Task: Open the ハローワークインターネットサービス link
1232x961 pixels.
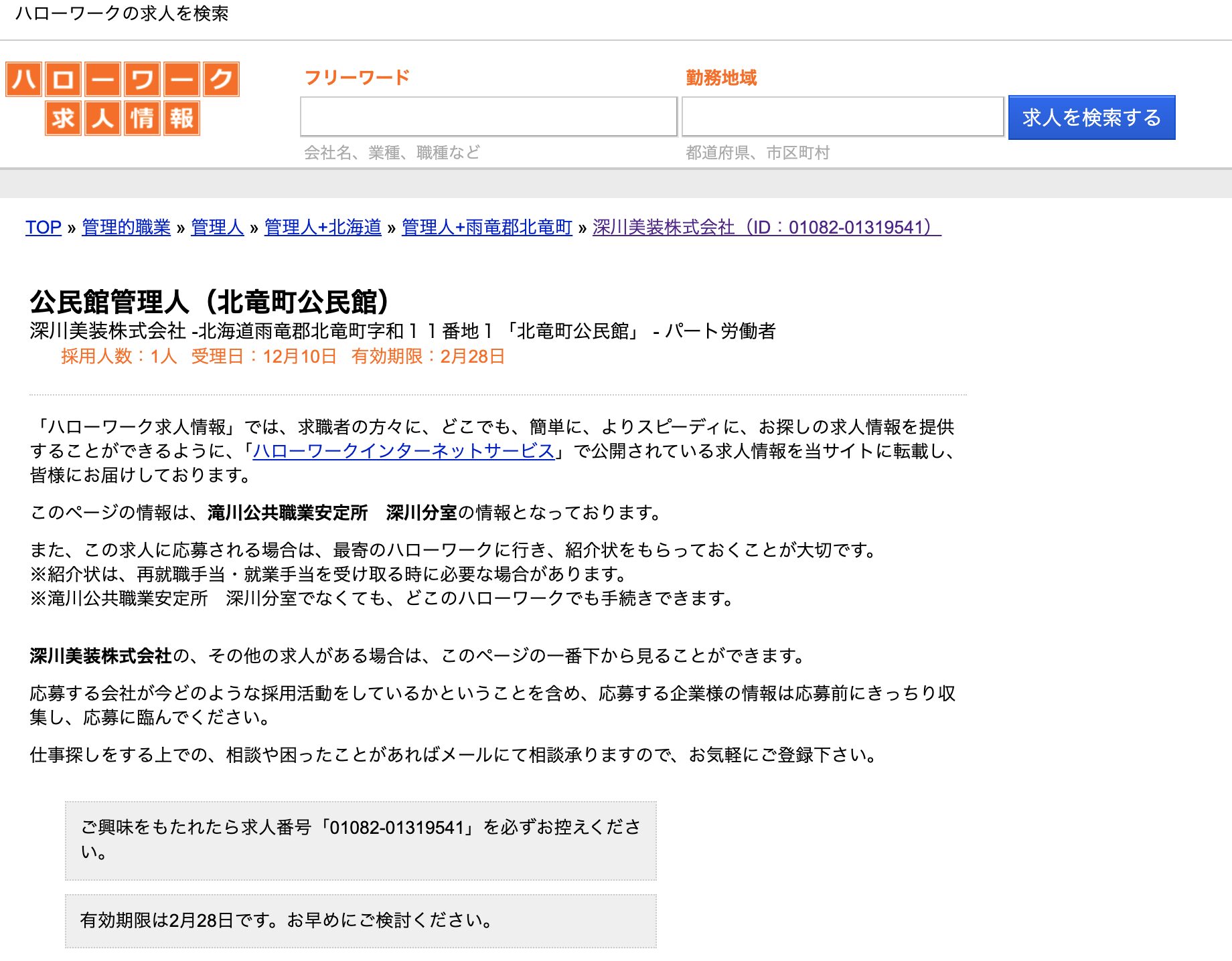Action: pyautogui.click(x=404, y=452)
